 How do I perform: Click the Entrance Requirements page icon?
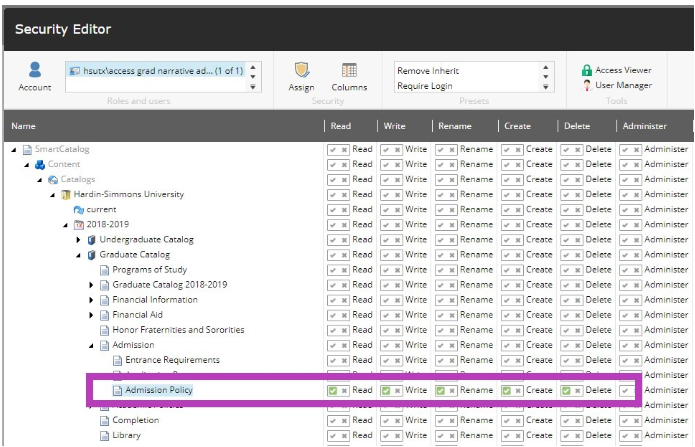(x=117, y=361)
